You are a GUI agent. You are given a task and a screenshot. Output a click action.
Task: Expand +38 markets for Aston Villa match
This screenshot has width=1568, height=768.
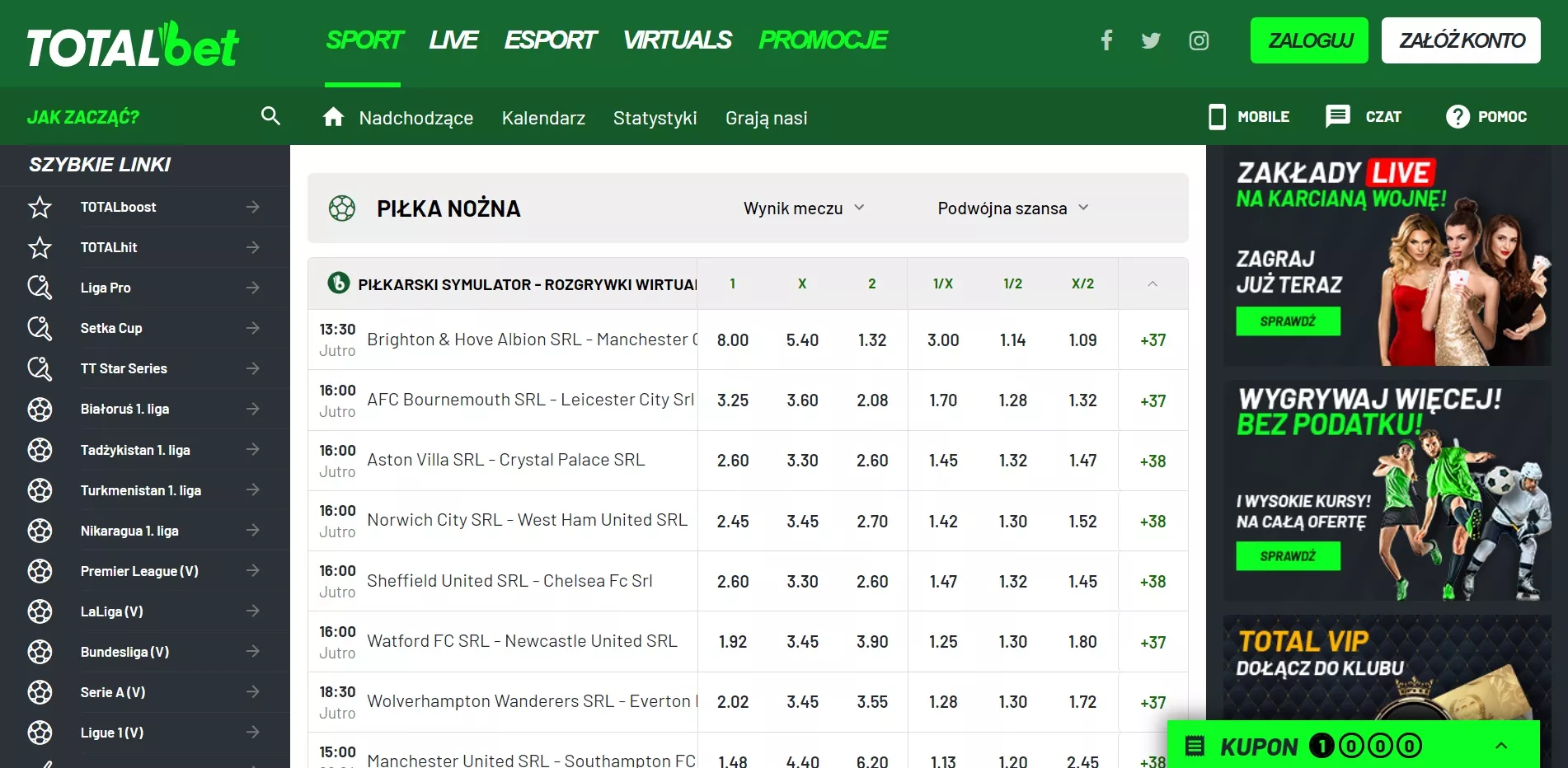pyautogui.click(x=1153, y=461)
